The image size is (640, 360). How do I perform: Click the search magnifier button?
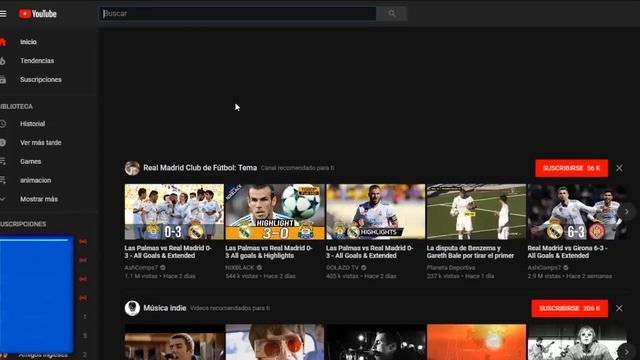[392, 13]
